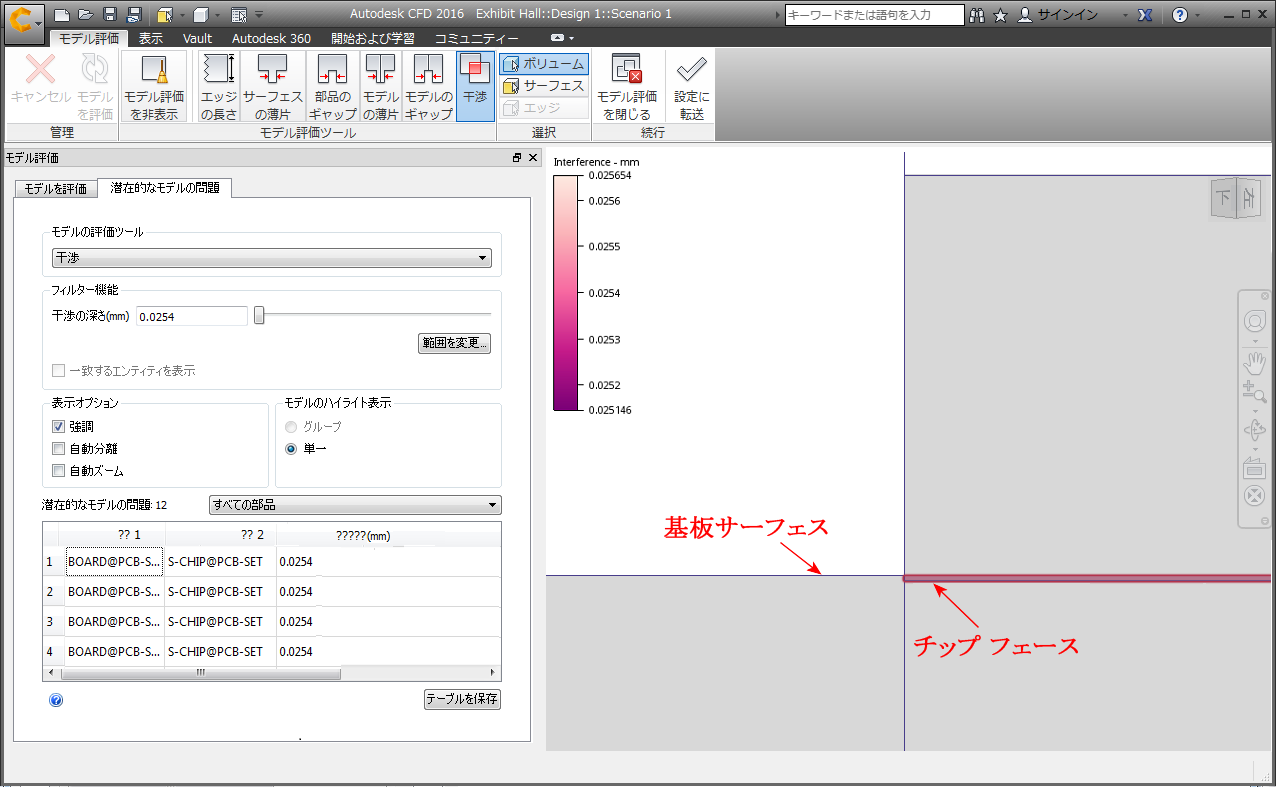The height and width of the screenshot is (787, 1276).
Task: Toggle ボリューム (Volume) selection mode
Action: (x=544, y=64)
